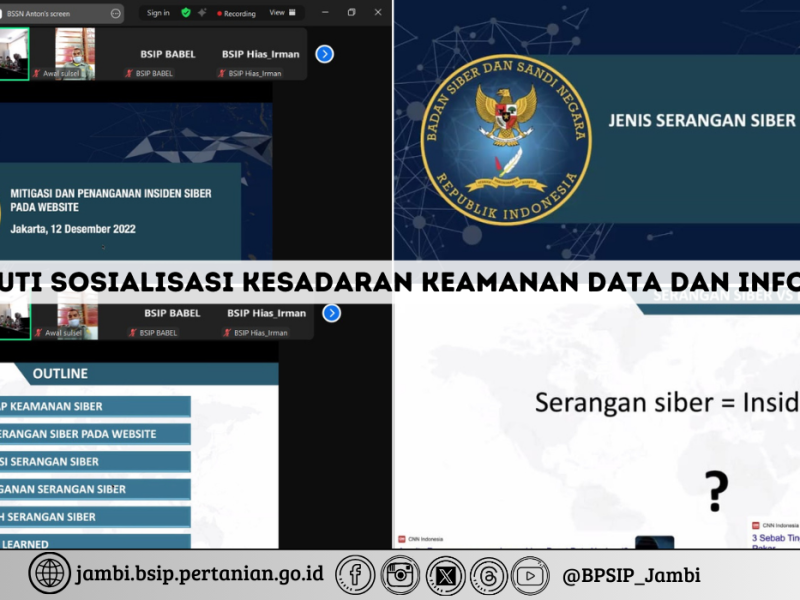Open the View layout menu
800x600 pixels.
point(283,13)
